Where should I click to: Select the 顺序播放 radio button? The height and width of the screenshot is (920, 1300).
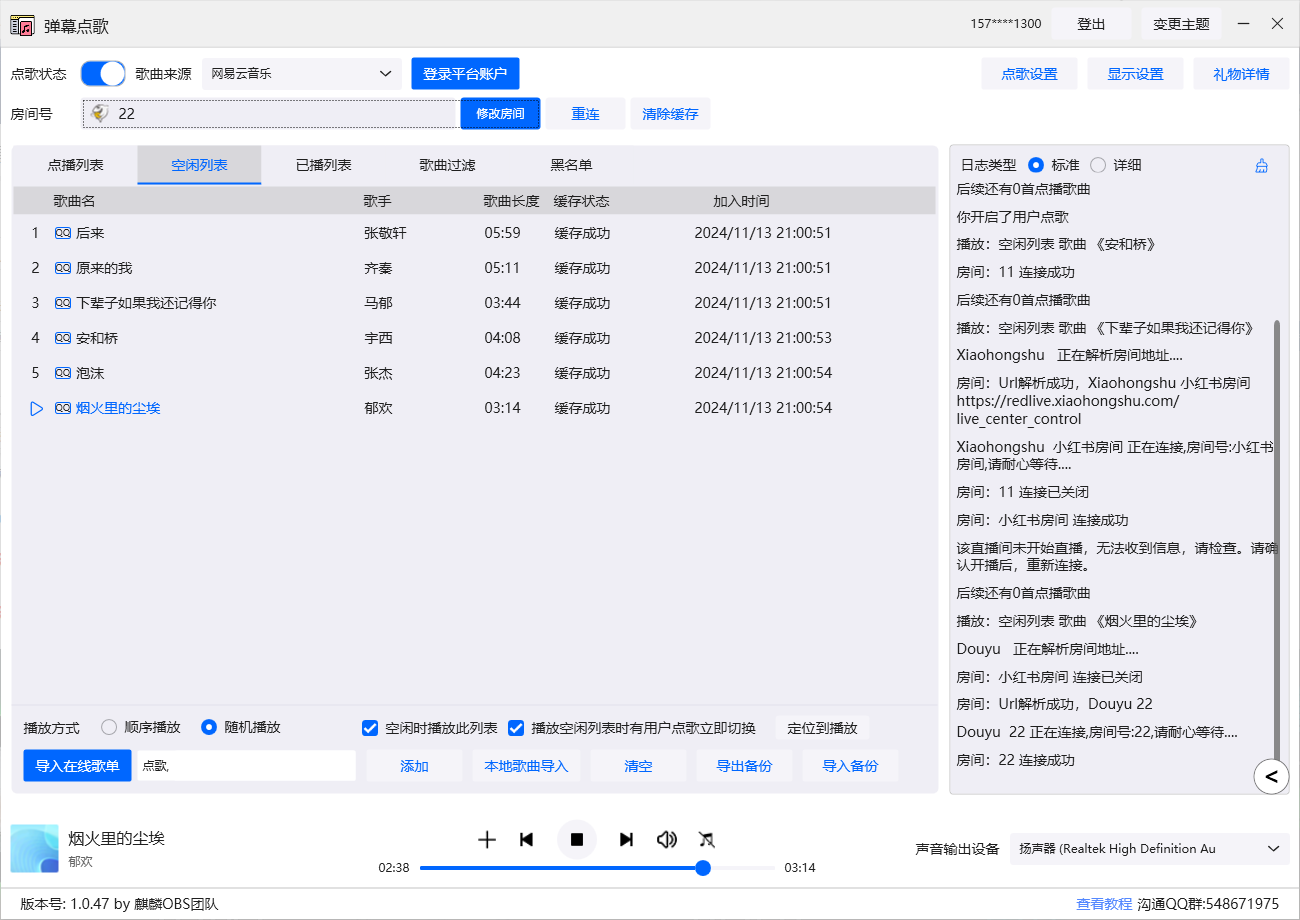[x=108, y=727]
